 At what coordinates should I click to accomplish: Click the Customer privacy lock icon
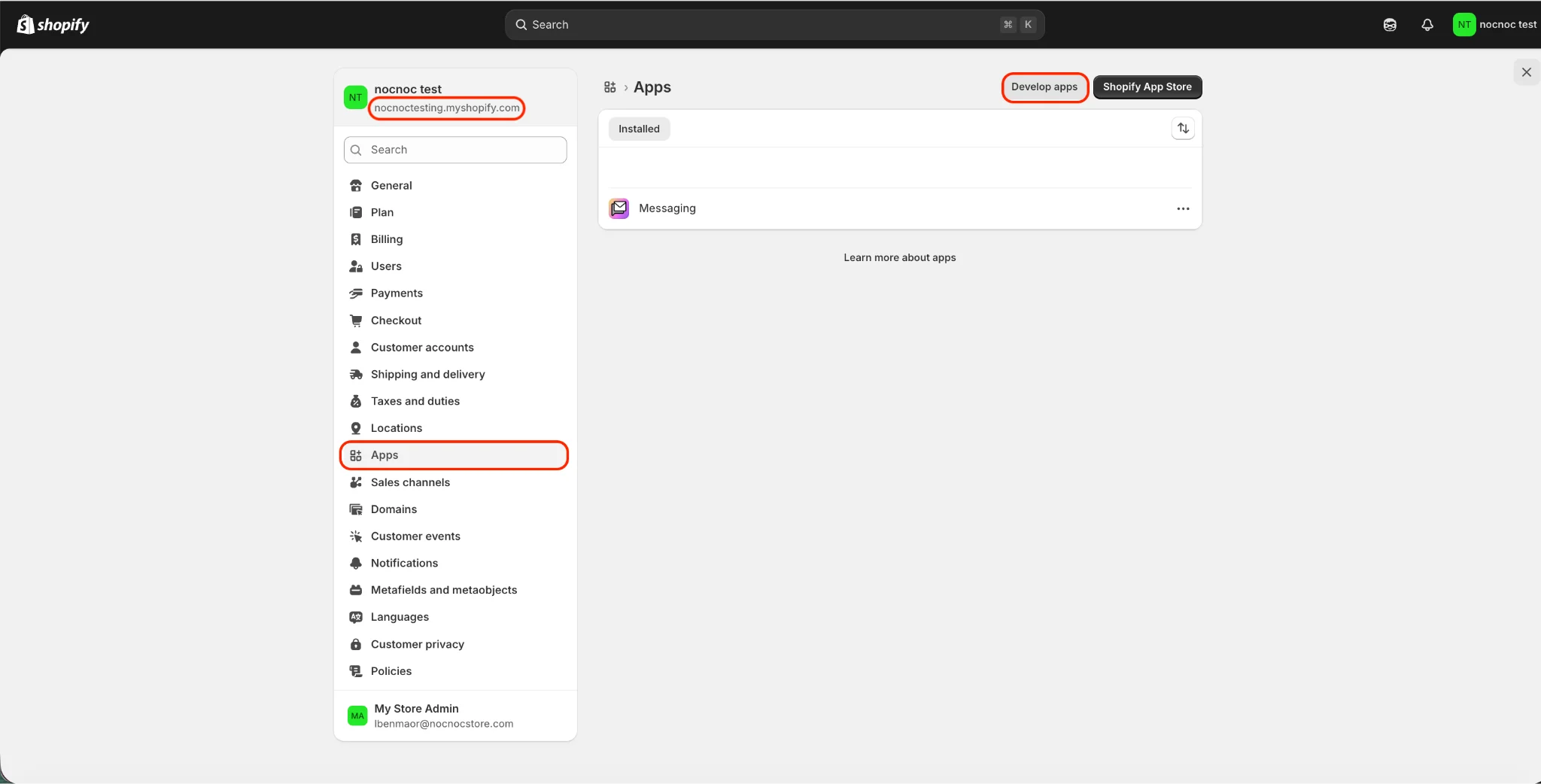coord(356,645)
